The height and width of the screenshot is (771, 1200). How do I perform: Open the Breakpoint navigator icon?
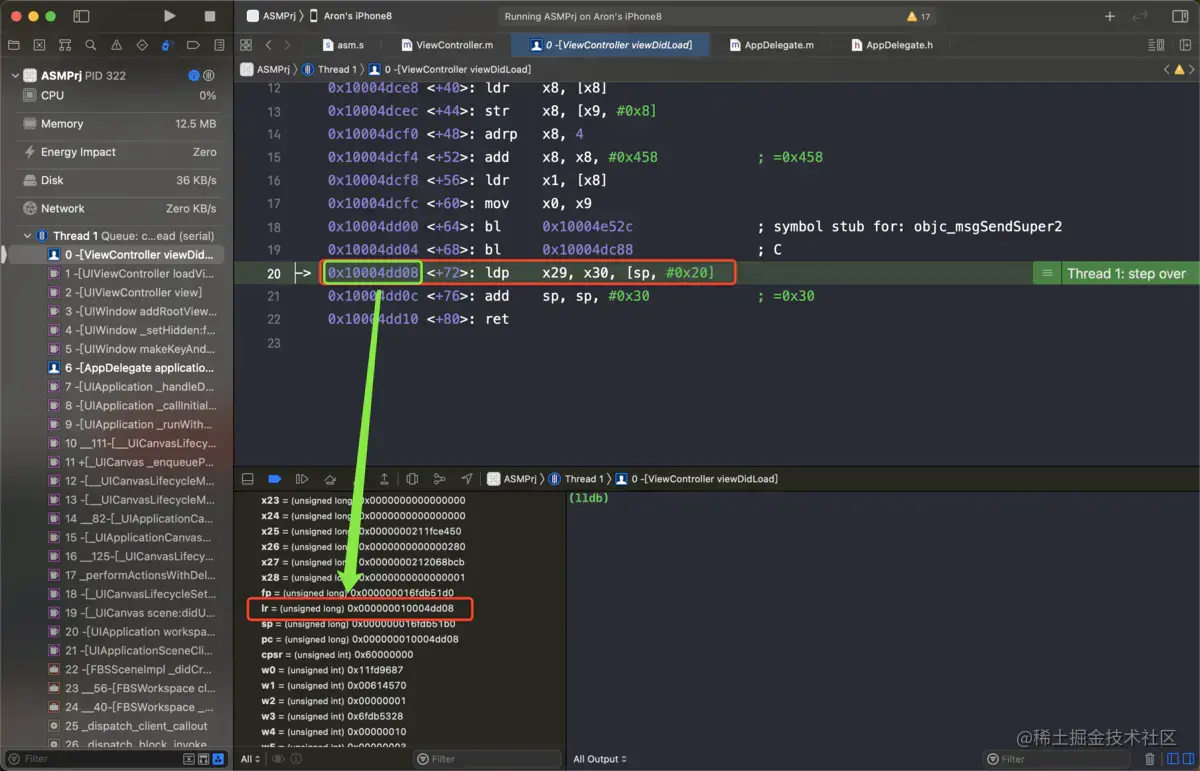pos(193,45)
